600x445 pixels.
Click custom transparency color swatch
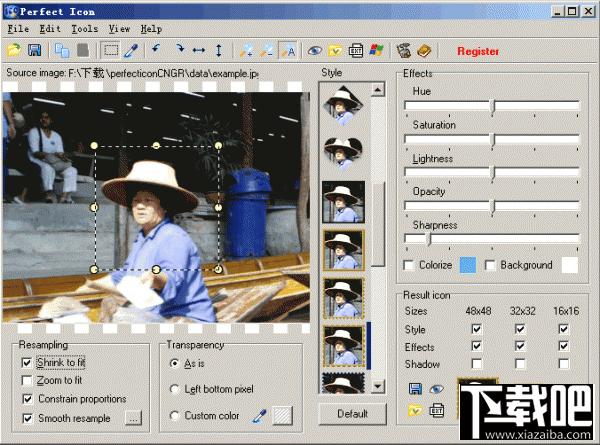coord(282,416)
